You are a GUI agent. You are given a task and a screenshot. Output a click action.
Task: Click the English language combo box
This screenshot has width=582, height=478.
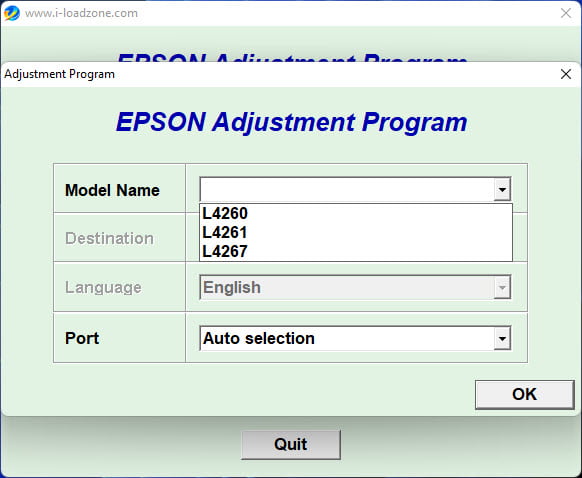pyautogui.click(x=355, y=287)
